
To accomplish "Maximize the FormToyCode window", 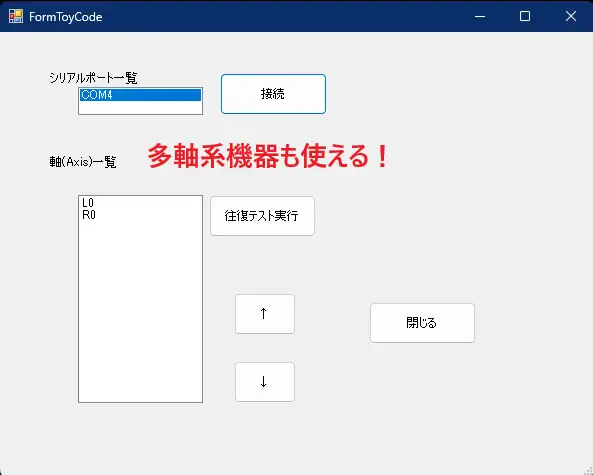I will pos(525,16).
